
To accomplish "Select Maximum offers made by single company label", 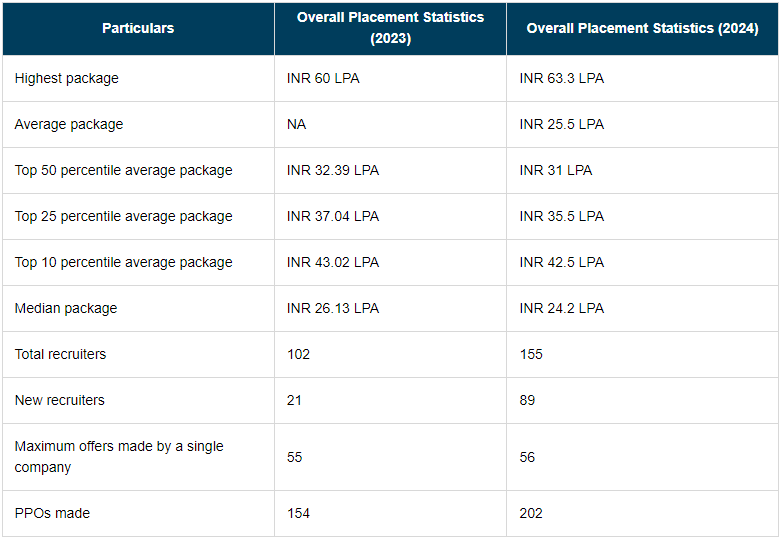I will click(118, 456).
